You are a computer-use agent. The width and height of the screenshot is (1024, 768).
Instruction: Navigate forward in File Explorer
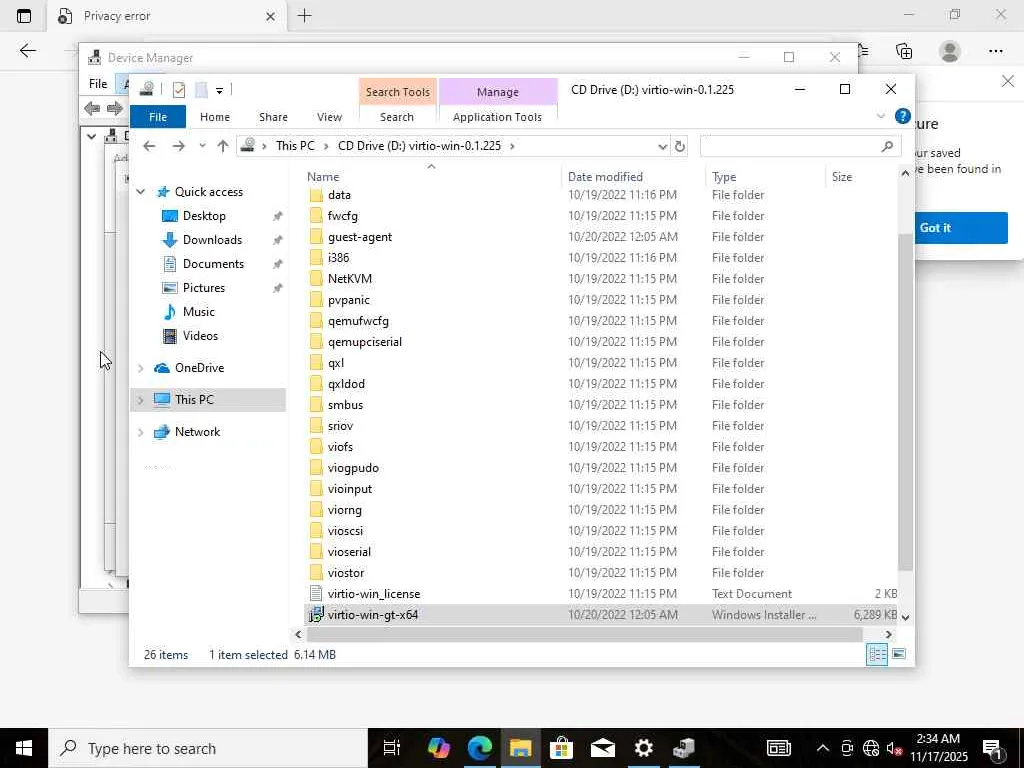tap(178, 146)
